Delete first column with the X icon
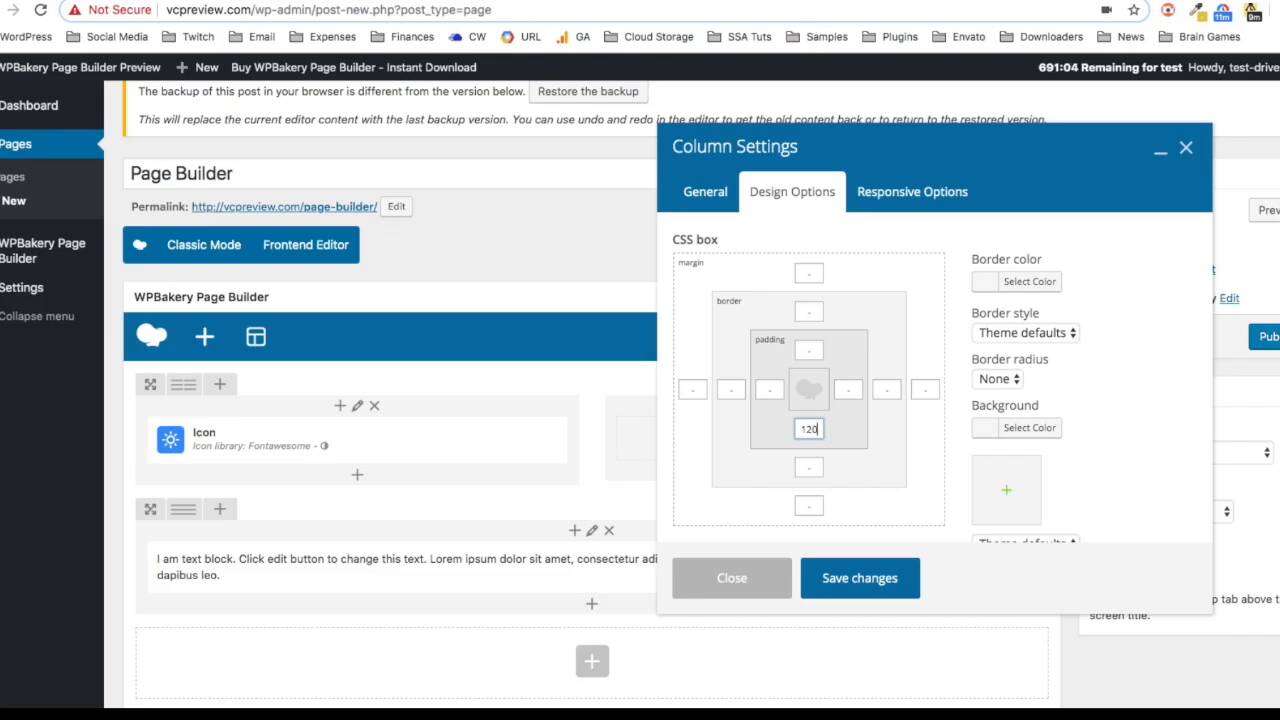Image resolution: width=1280 pixels, height=720 pixels. [374, 405]
